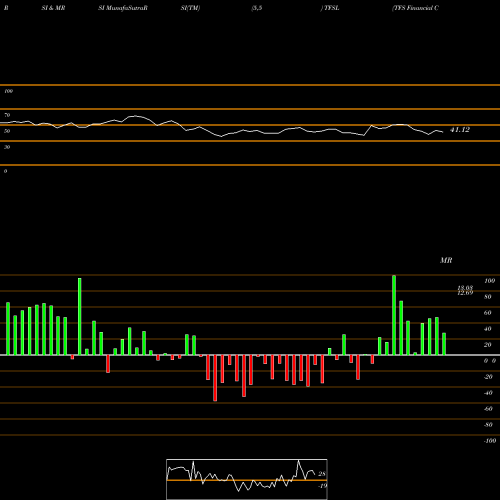Click the deepest red MR bar
The width and height of the screenshot is (500, 500).
pos(215,378)
